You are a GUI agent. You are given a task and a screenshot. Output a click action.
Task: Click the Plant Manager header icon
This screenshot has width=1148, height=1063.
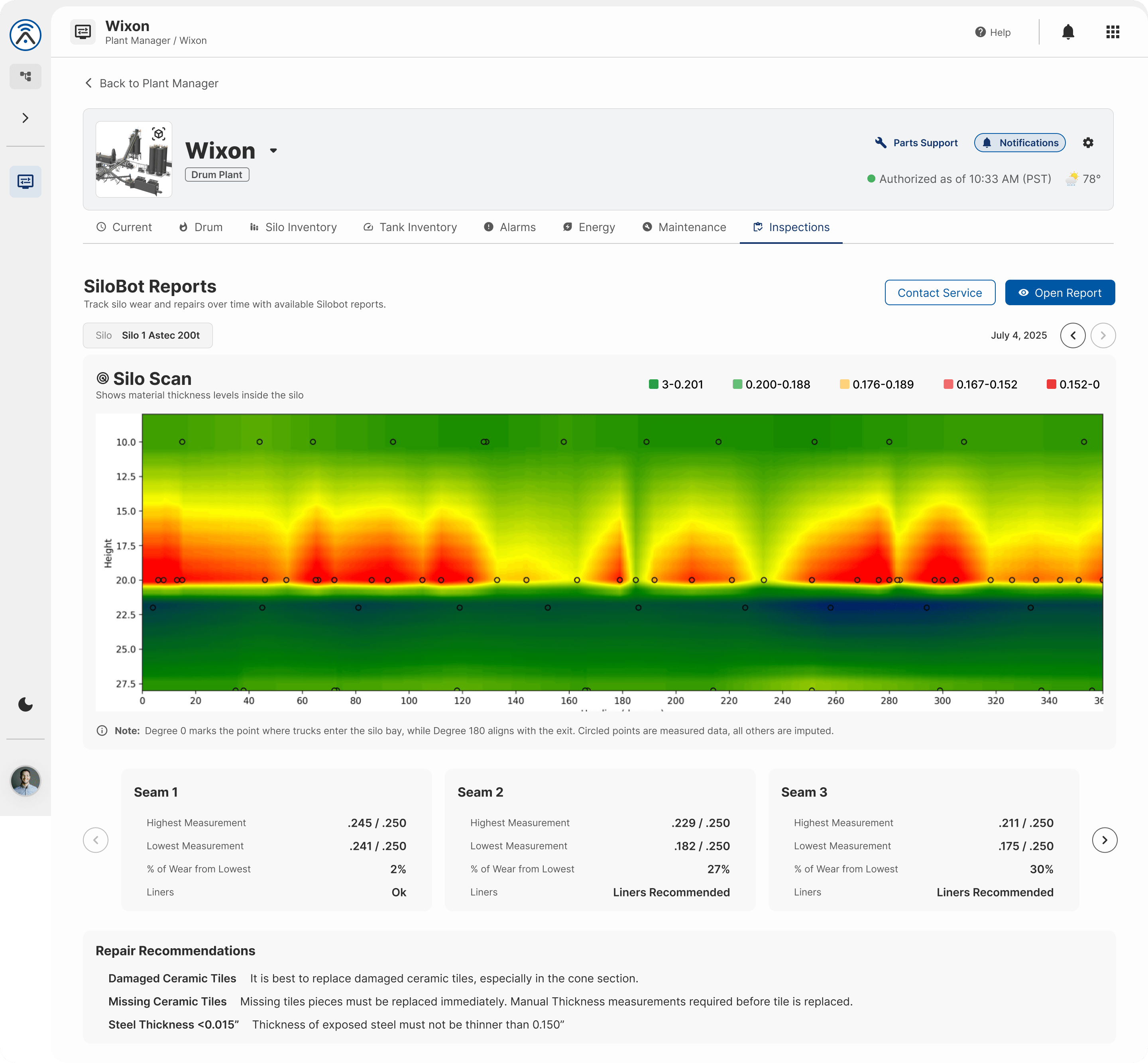click(83, 31)
